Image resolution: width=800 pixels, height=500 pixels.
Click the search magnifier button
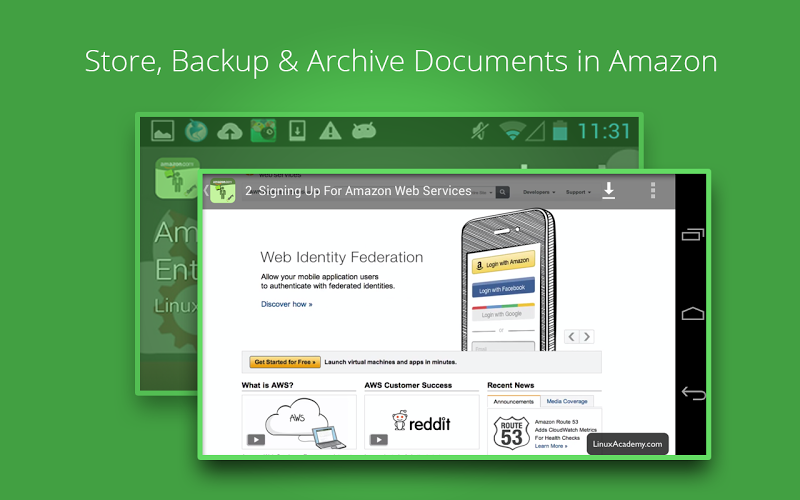[x=503, y=192]
